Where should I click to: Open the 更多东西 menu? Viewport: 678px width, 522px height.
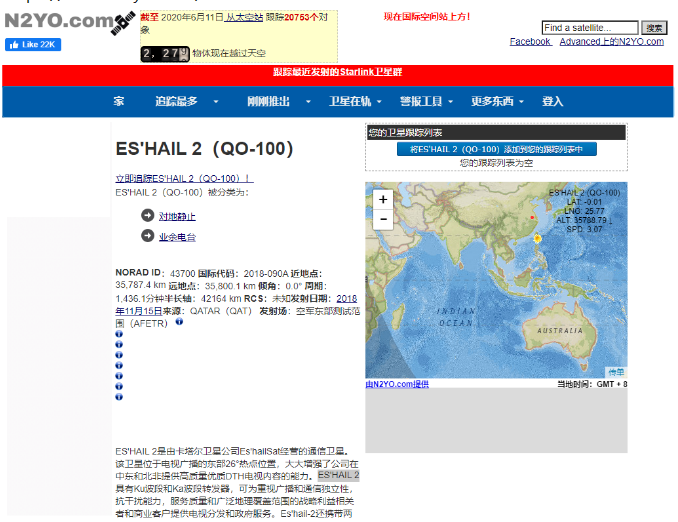493,101
